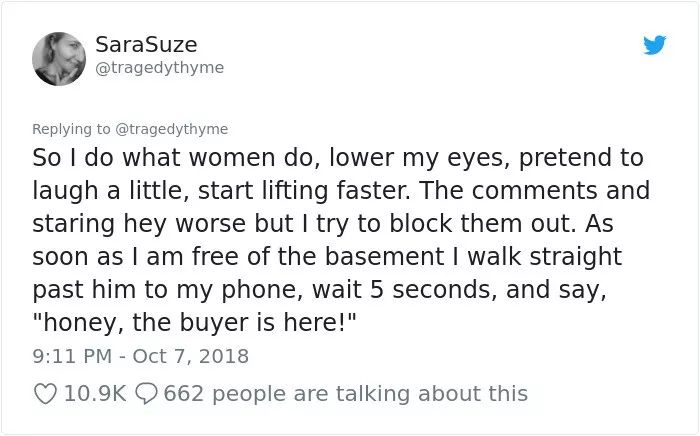Click the SaraSuze display name
This screenshot has width=700, height=436.
146,44
